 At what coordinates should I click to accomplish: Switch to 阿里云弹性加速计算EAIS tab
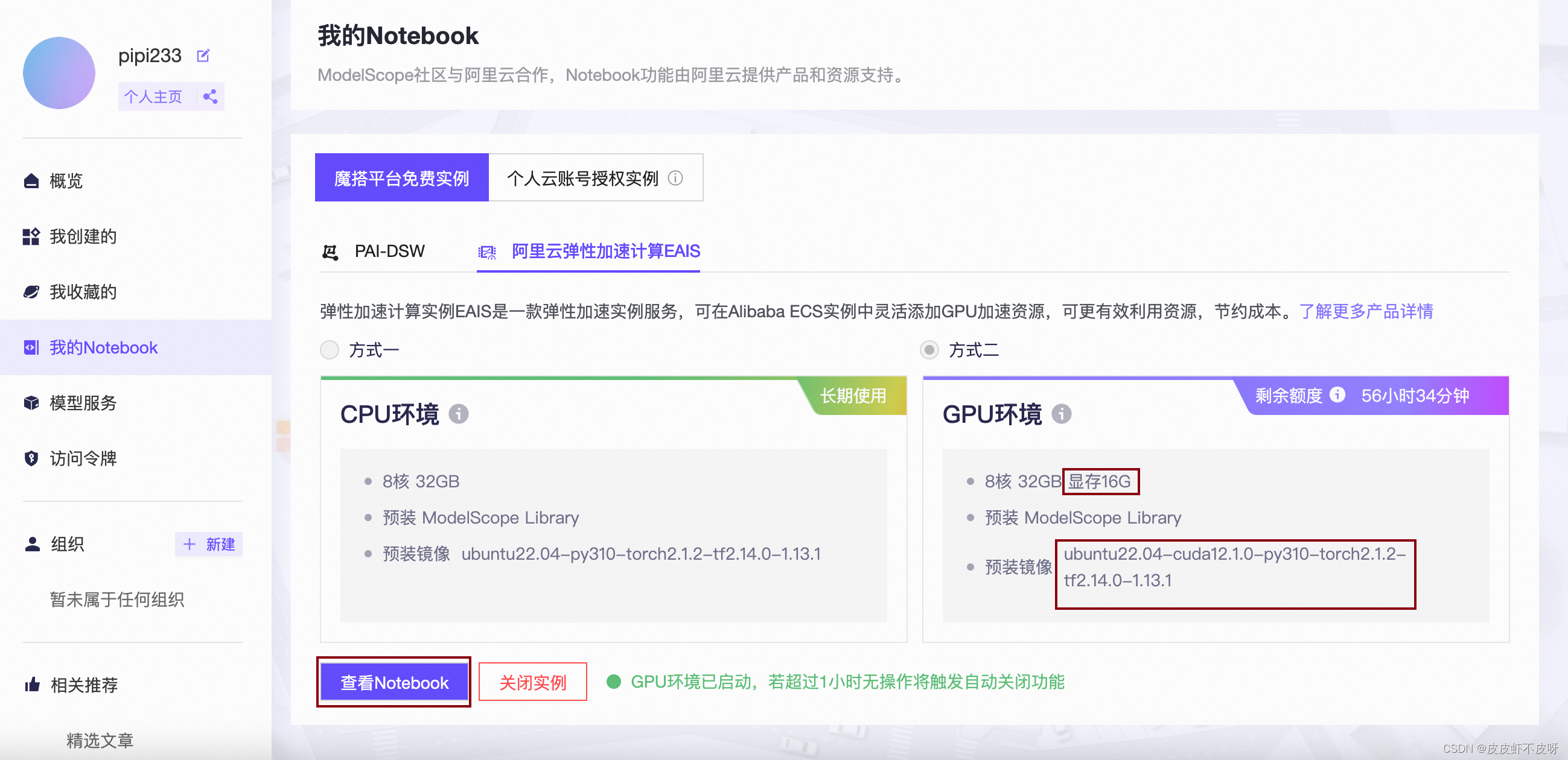point(588,252)
